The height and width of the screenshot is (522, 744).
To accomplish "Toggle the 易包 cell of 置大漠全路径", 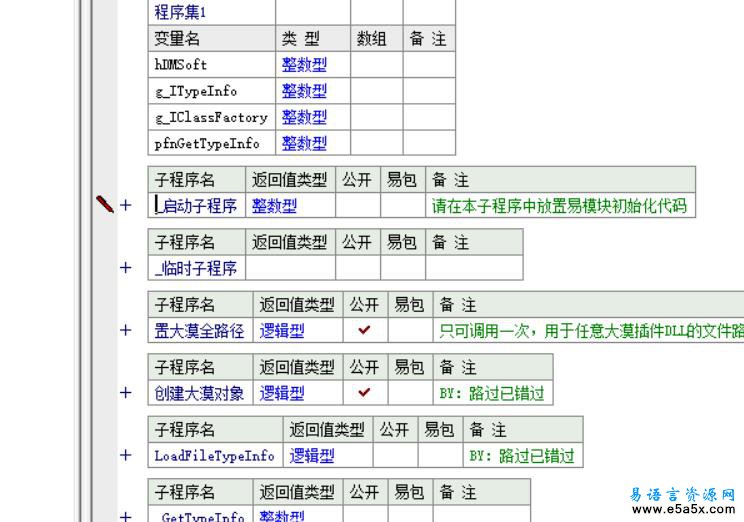I will click(x=410, y=330).
